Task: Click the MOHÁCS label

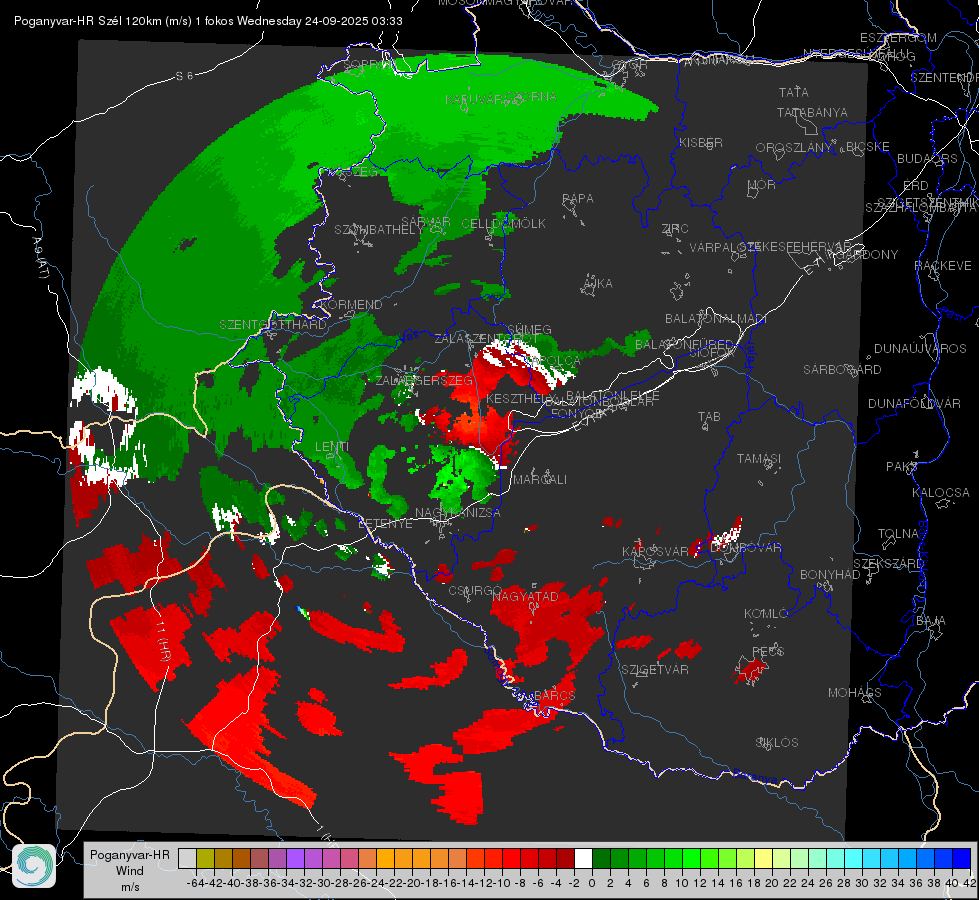Action: [x=855, y=692]
